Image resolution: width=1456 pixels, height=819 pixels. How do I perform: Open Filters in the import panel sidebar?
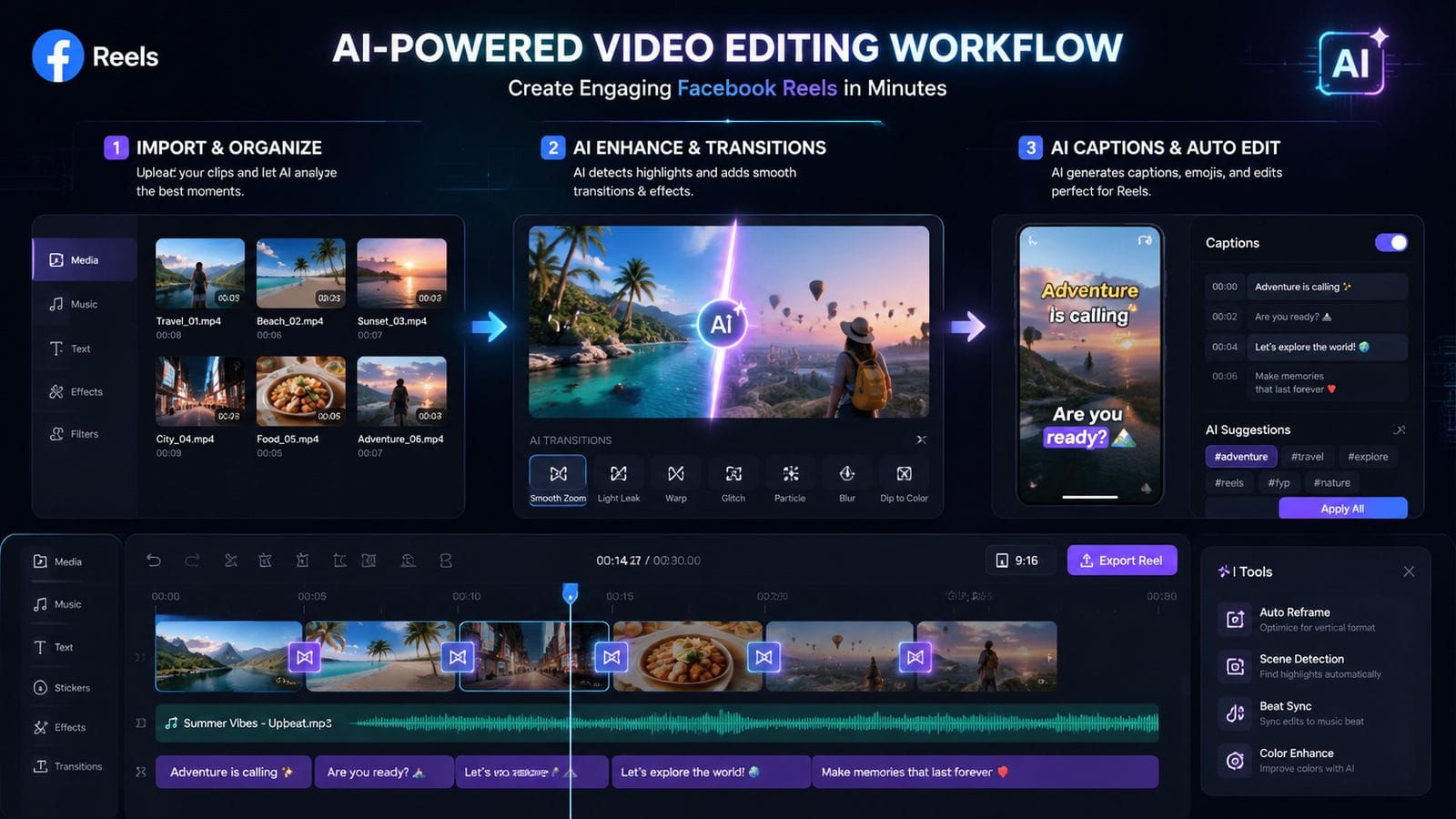click(x=75, y=434)
